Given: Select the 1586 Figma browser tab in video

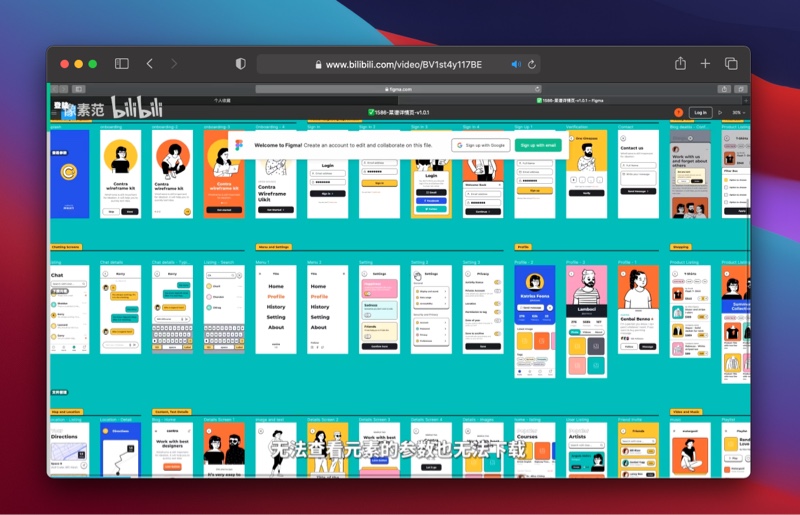Looking at the screenshot, I should [x=570, y=101].
